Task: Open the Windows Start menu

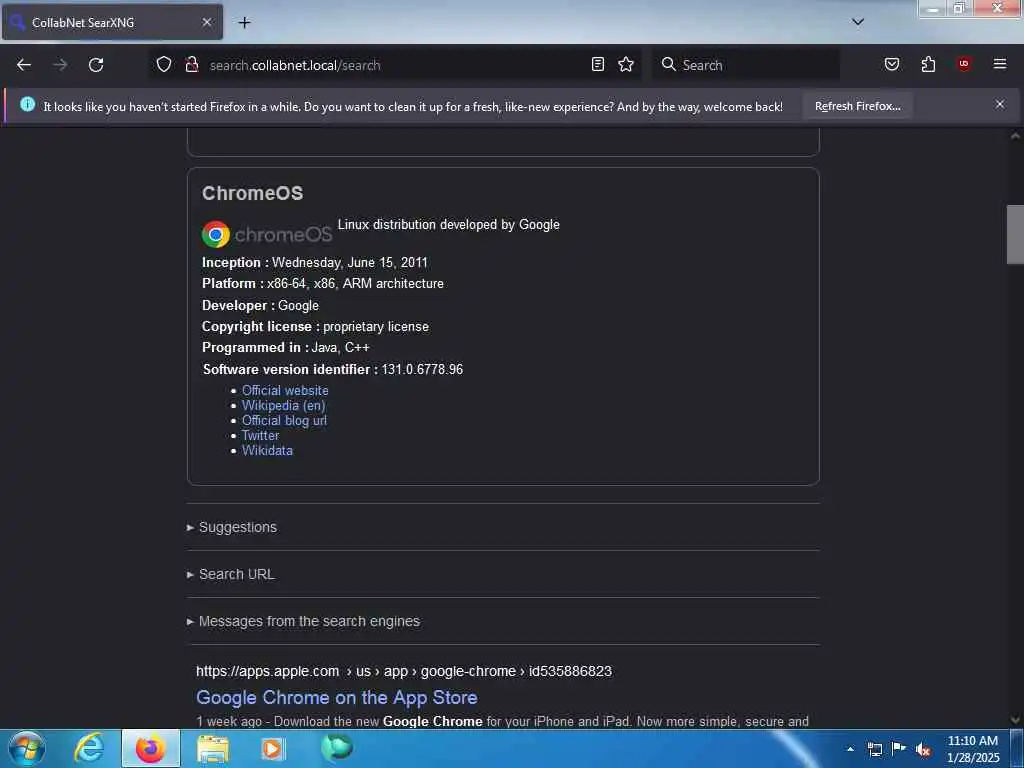Action: pyautogui.click(x=27, y=748)
